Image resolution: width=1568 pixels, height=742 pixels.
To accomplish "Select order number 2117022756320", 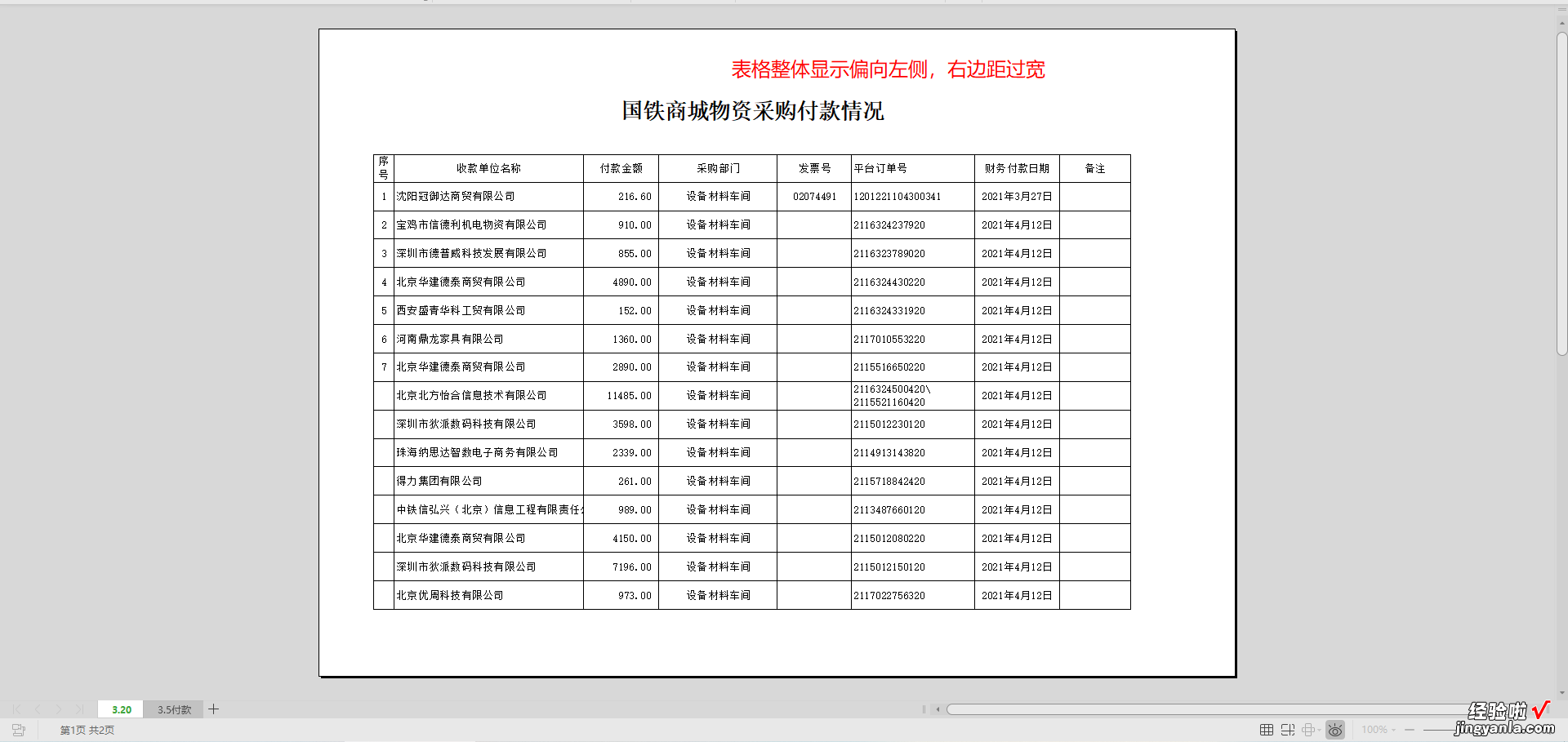I will coord(913,596).
